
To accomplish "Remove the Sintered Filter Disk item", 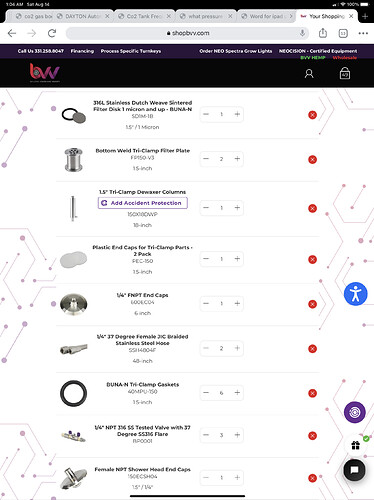I will (312, 115).
